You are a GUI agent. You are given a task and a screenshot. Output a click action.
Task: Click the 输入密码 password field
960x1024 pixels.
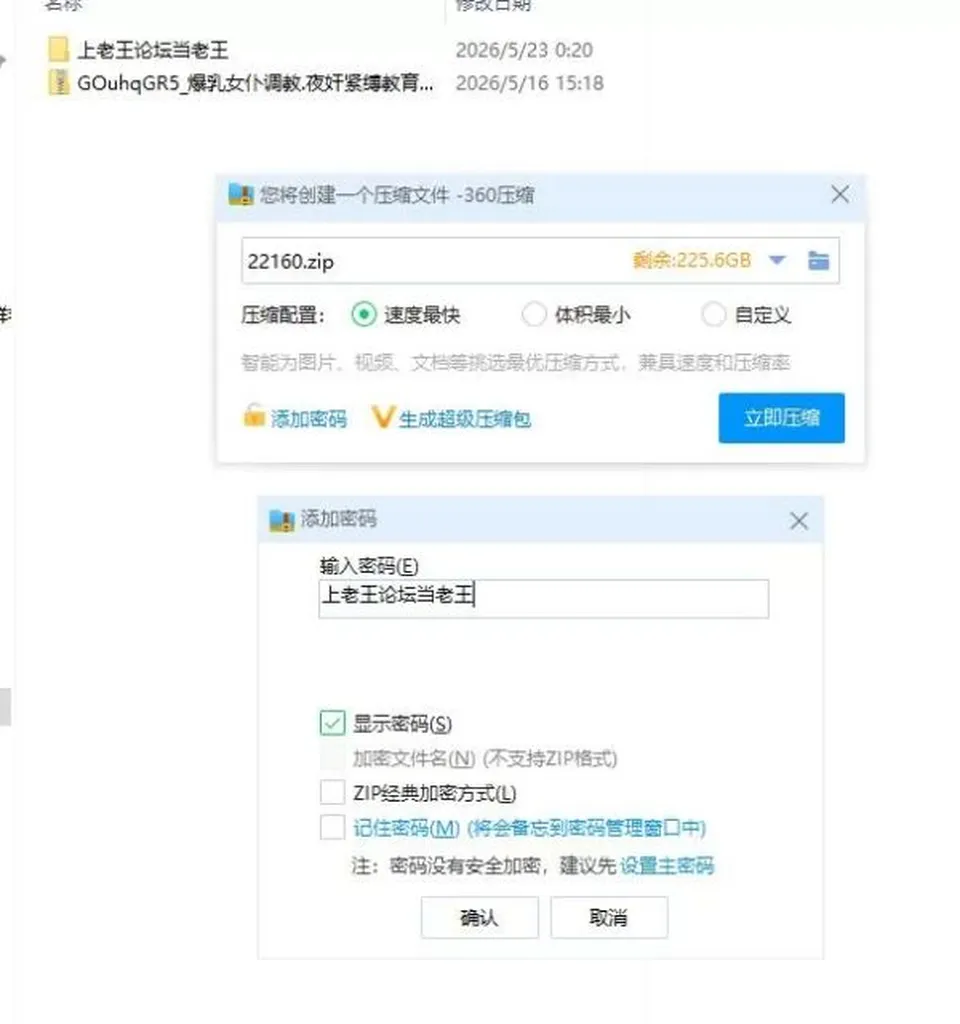543,598
